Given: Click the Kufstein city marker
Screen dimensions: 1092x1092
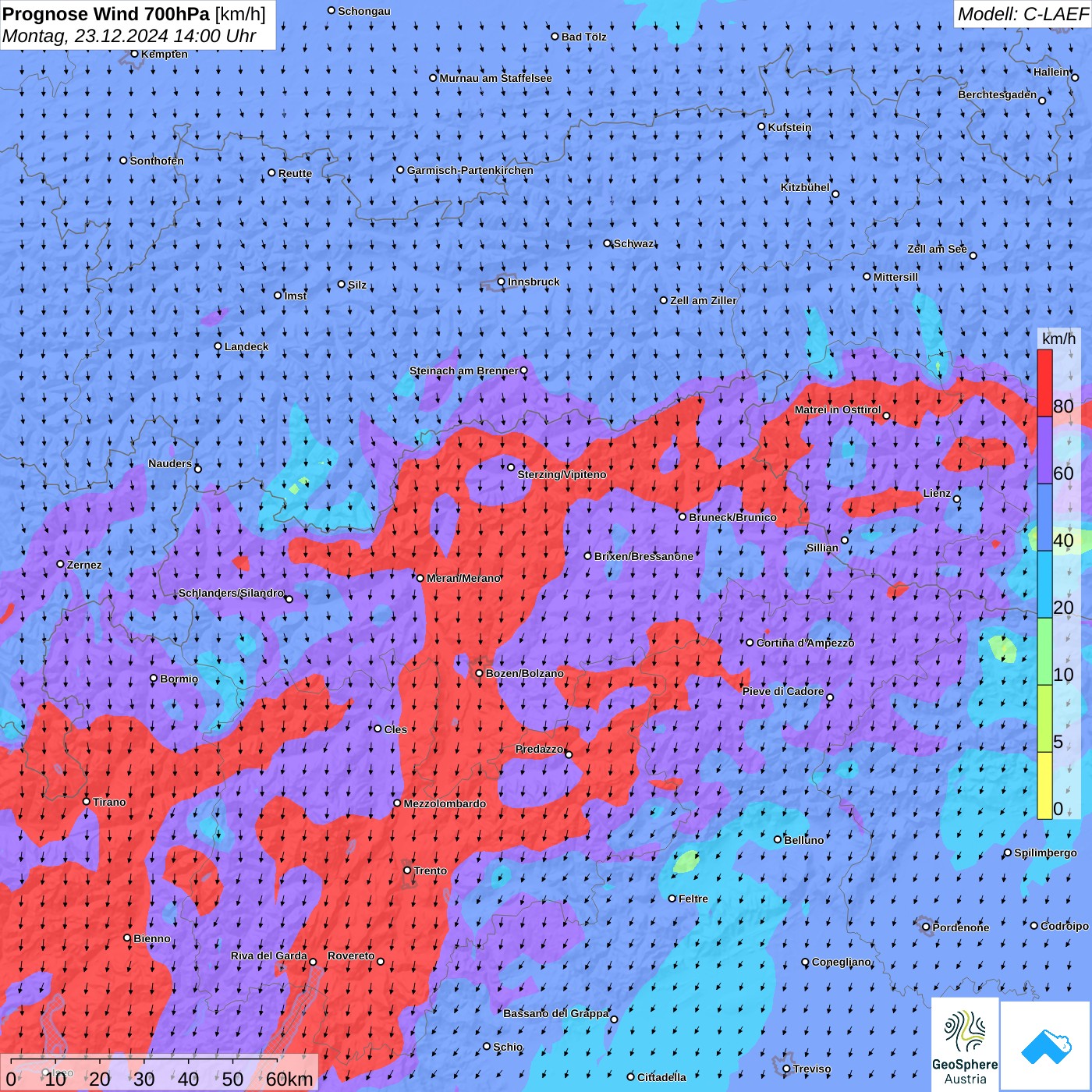Looking at the screenshot, I should coord(762,126).
